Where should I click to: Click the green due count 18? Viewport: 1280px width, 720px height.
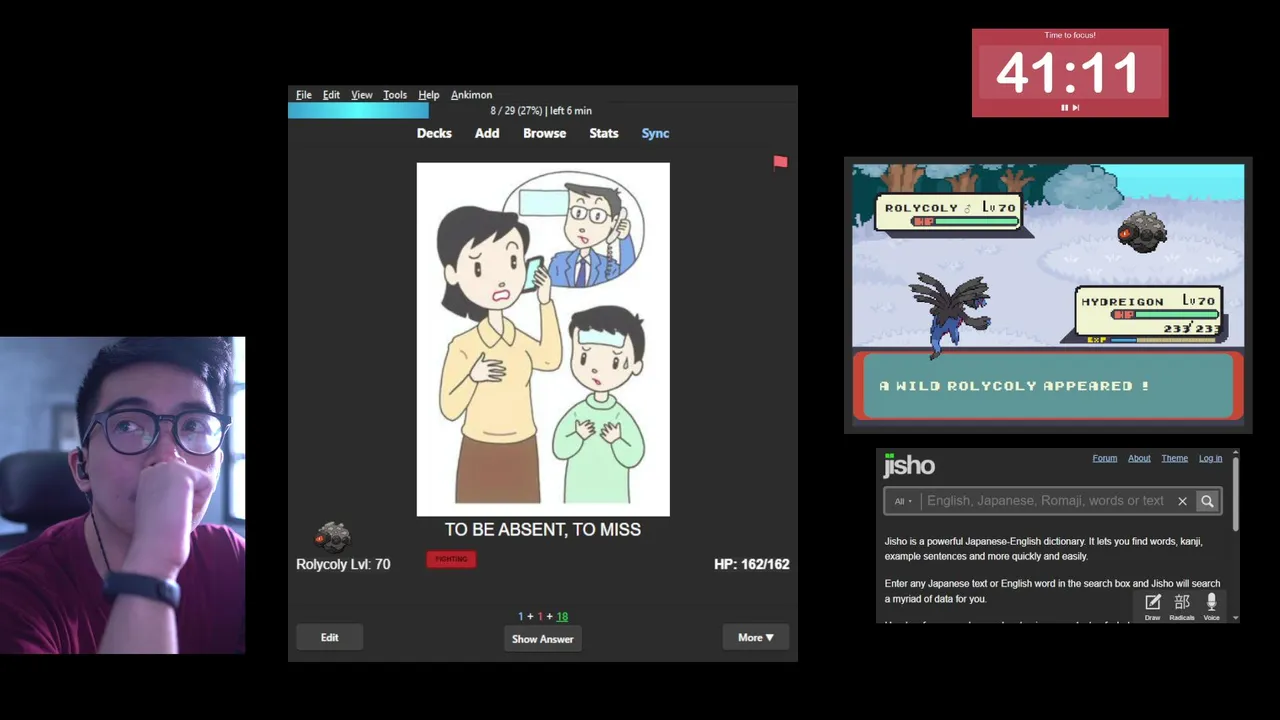click(562, 617)
